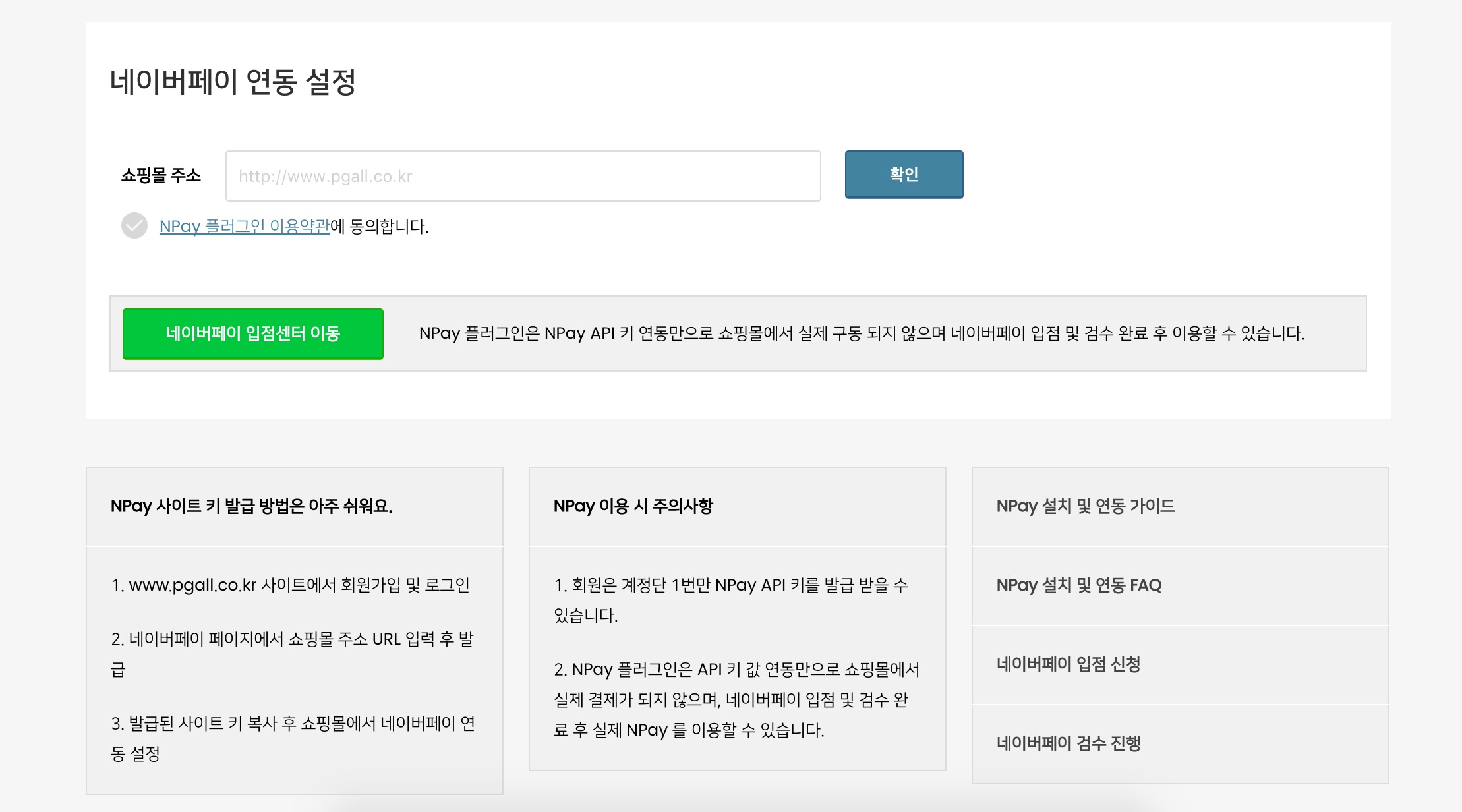Click the green 네이버페이 입점센터 이동 button
1462x812 pixels.
click(x=253, y=333)
